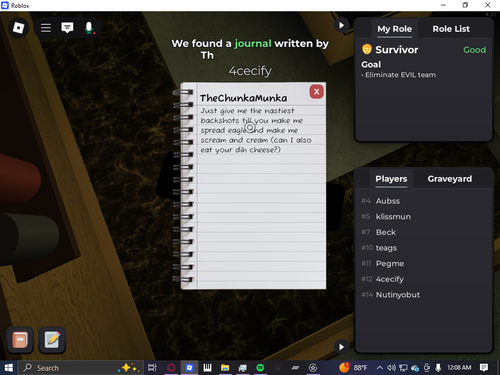This screenshot has width=500, height=375.
Task: Select the Players tab
Action: [391, 179]
